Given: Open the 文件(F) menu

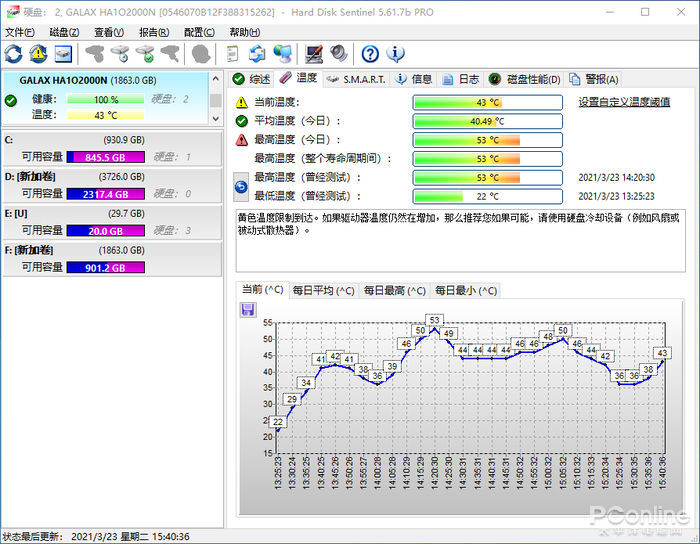Looking at the screenshot, I should pos(20,33).
